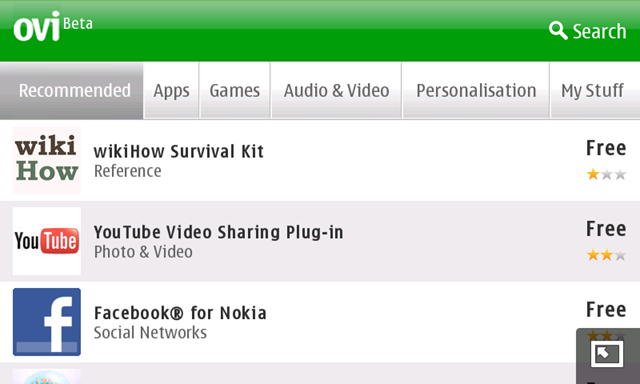Open the wikiHow Survival Kit title

click(179, 151)
